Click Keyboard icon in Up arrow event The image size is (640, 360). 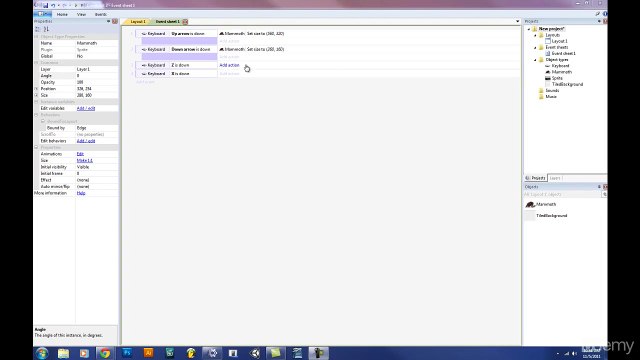pos(144,33)
